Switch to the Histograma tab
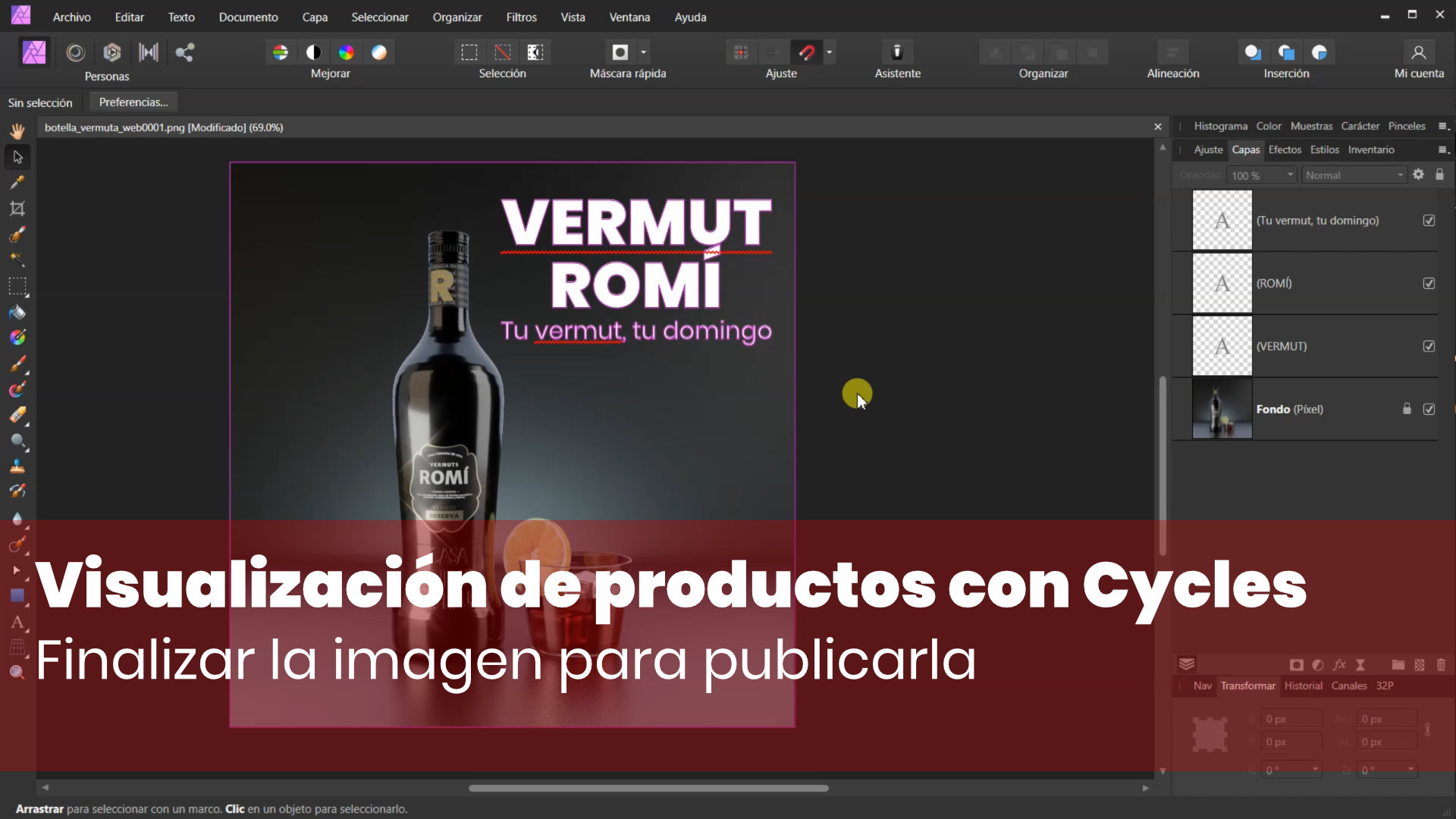 (1220, 126)
